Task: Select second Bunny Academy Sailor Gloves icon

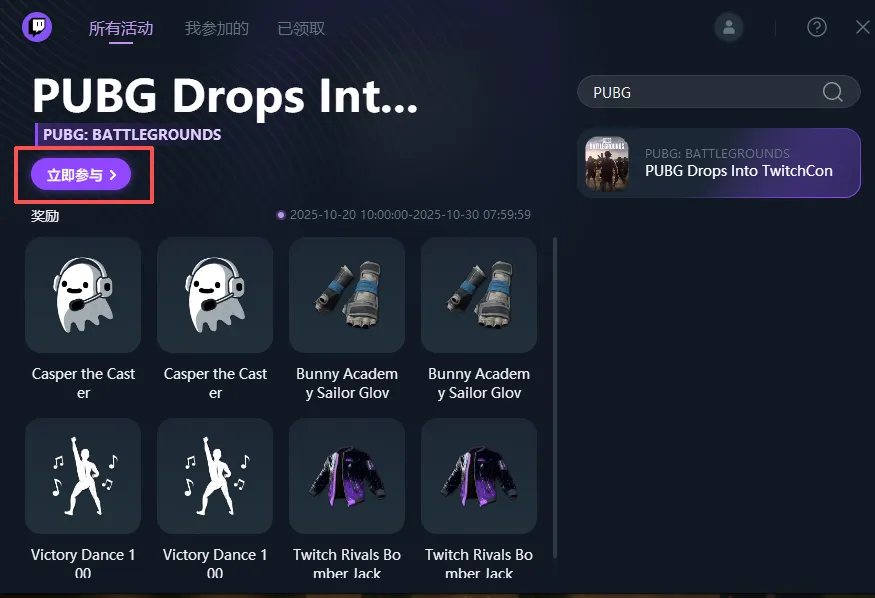Action: (479, 295)
